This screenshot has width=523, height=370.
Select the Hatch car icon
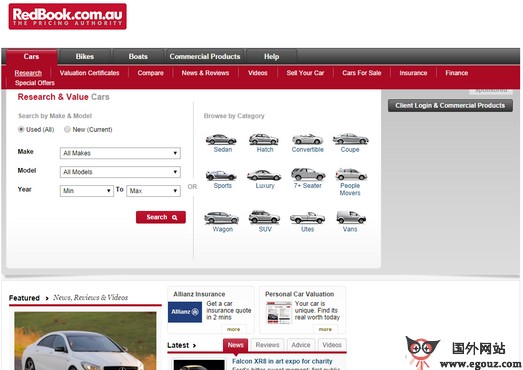(x=264, y=139)
